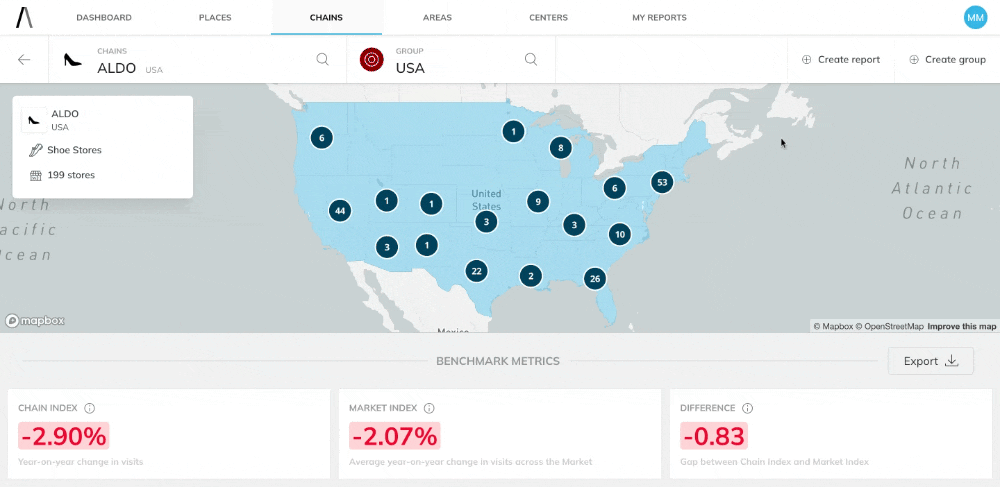
Task: Select the 44 stores cluster on the map
Action: pos(340,211)
